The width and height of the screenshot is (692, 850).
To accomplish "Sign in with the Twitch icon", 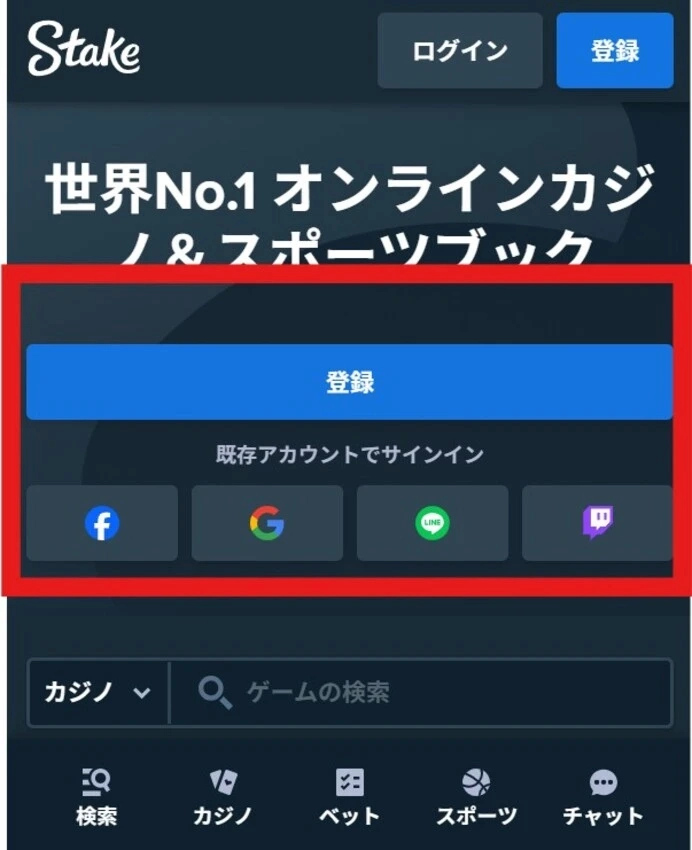I will point(597,523).
